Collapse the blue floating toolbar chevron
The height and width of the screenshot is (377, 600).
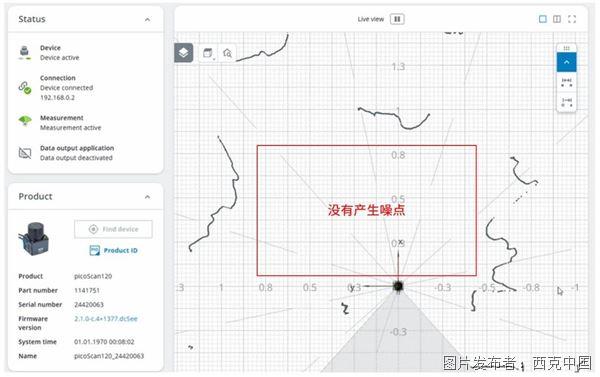click(566, 62)
